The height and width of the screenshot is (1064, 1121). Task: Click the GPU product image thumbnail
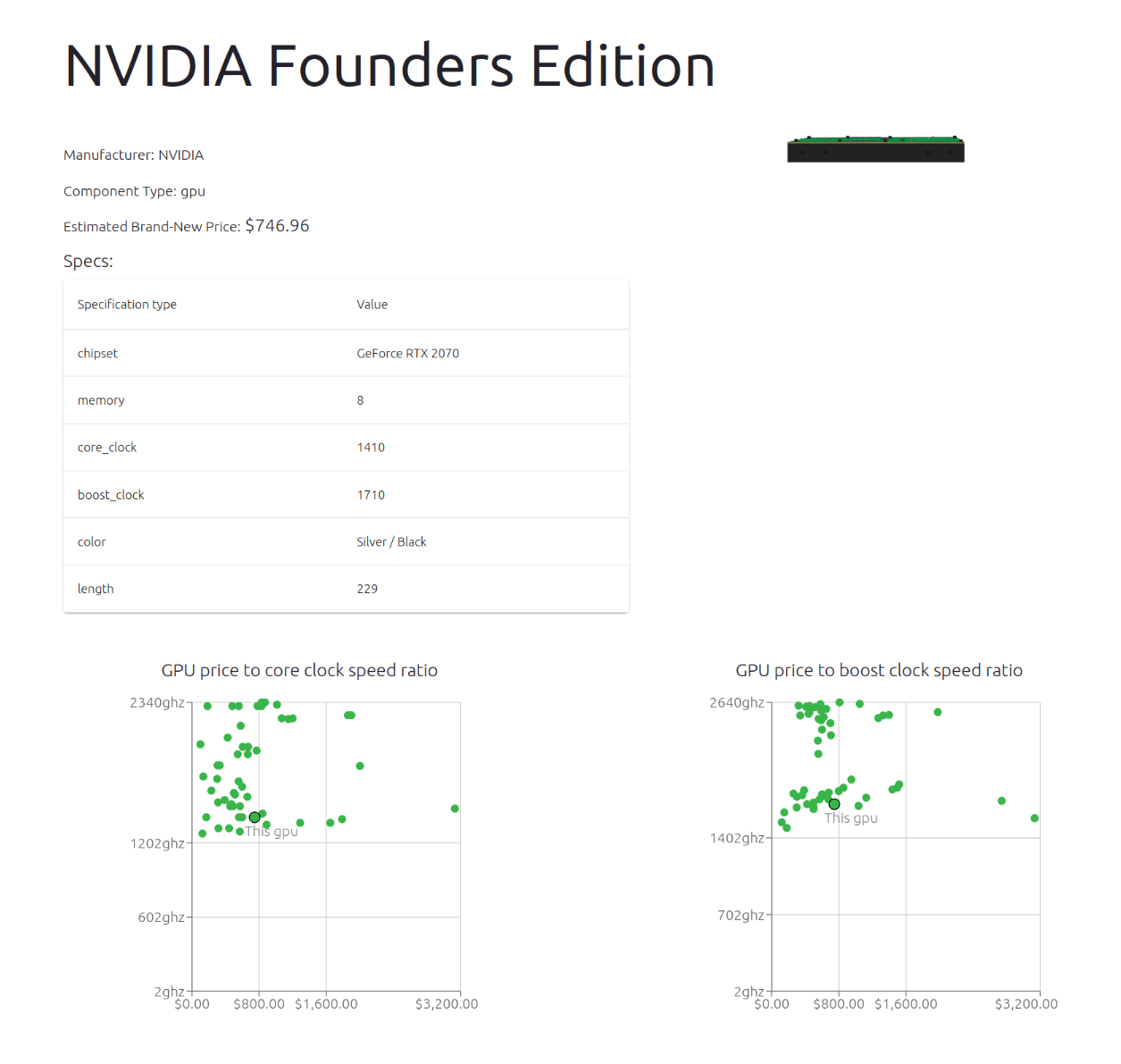pyautogui.click(x=875, y=149)
